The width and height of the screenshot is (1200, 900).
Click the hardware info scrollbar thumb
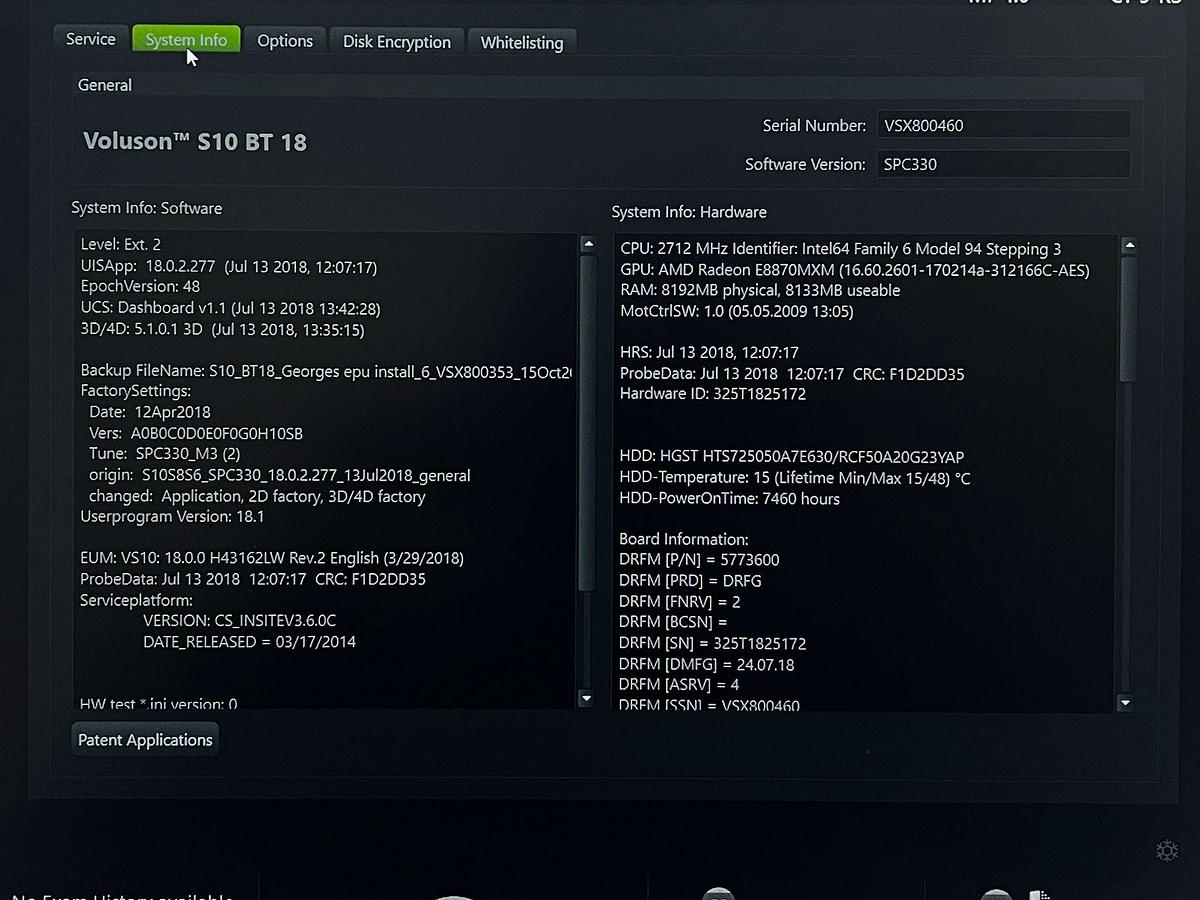[1127, 320]
